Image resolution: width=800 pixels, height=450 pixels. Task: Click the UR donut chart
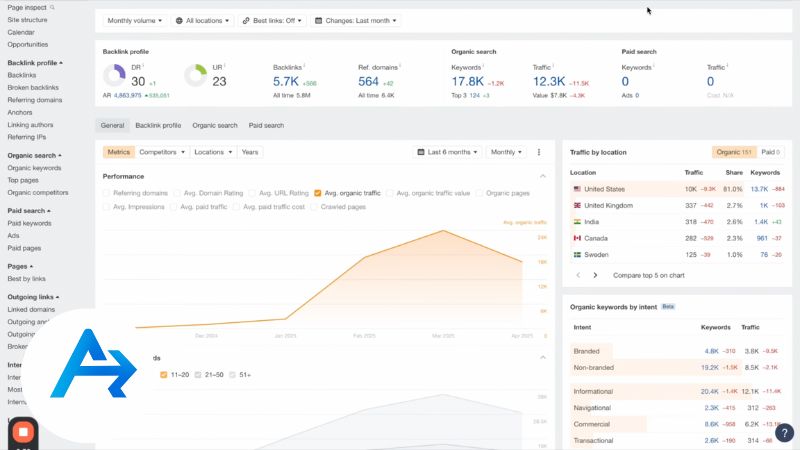coord(195,76)
